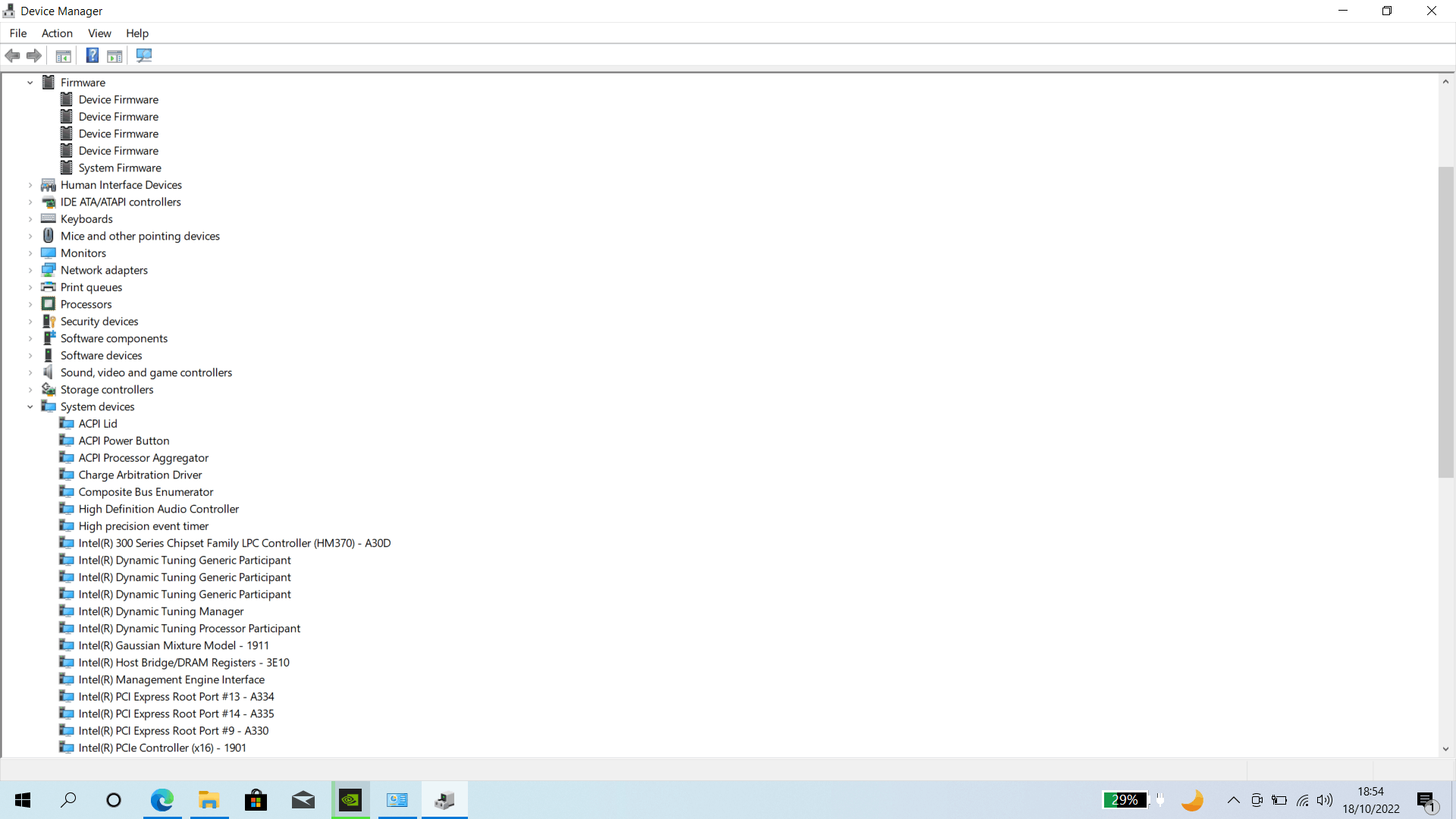Open the Windows Start menu
Image resolution: width=1456 pixels, height=819 pixels.
[x=23, y=800]
